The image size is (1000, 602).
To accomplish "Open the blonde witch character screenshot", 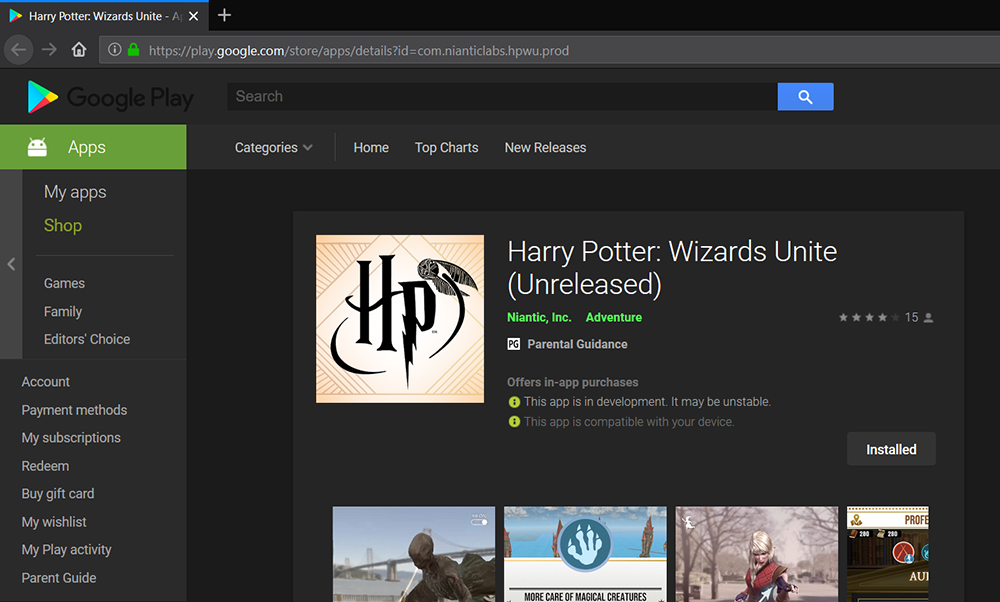I will coord(757,554).
